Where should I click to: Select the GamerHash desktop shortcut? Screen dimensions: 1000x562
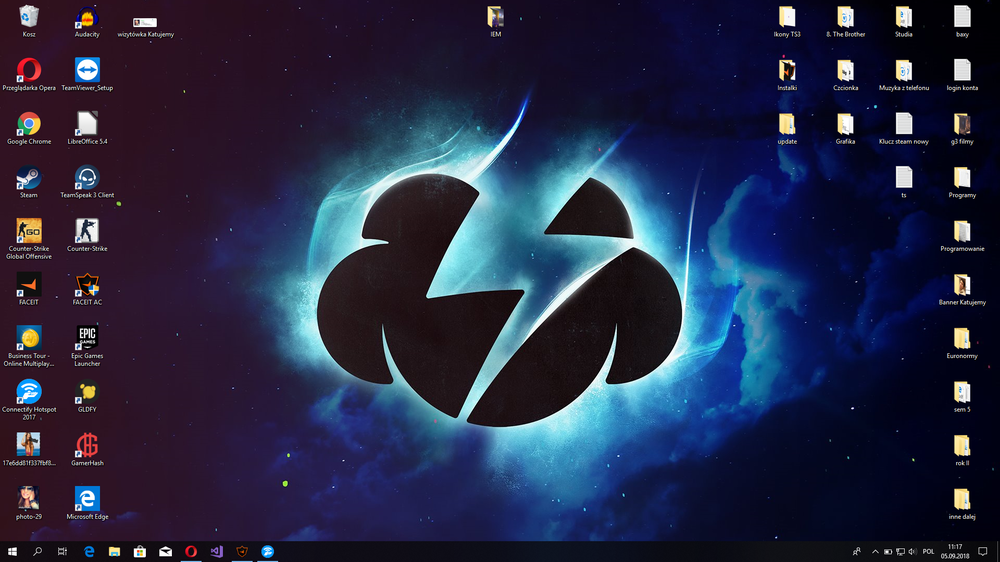pyautogui.click(x=87, y=450)
